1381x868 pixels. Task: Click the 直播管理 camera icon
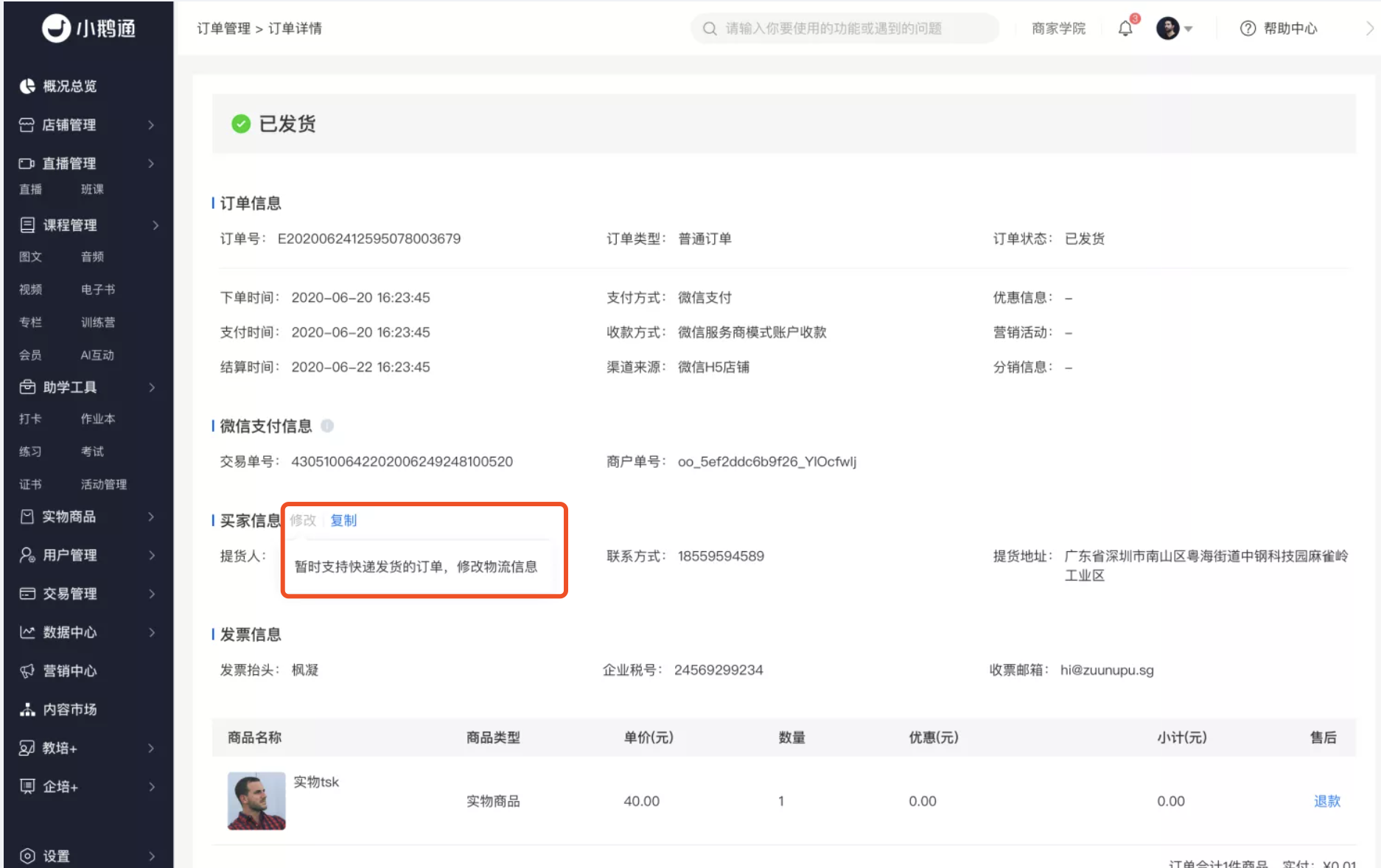tap(27, 163)
